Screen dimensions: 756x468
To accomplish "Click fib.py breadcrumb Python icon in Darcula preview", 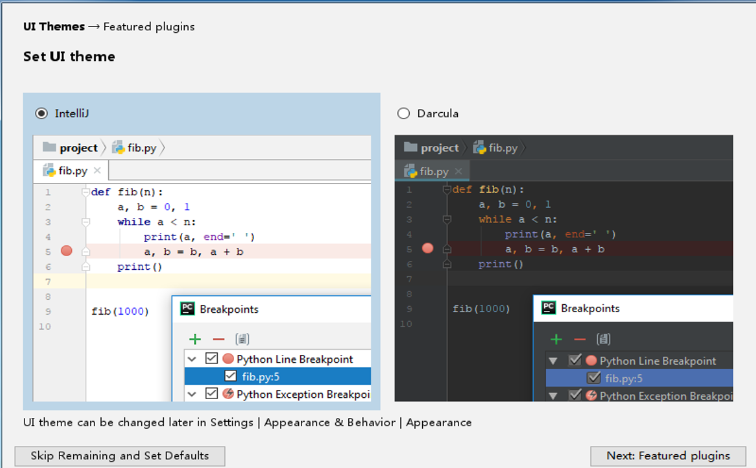I will 479,147.
